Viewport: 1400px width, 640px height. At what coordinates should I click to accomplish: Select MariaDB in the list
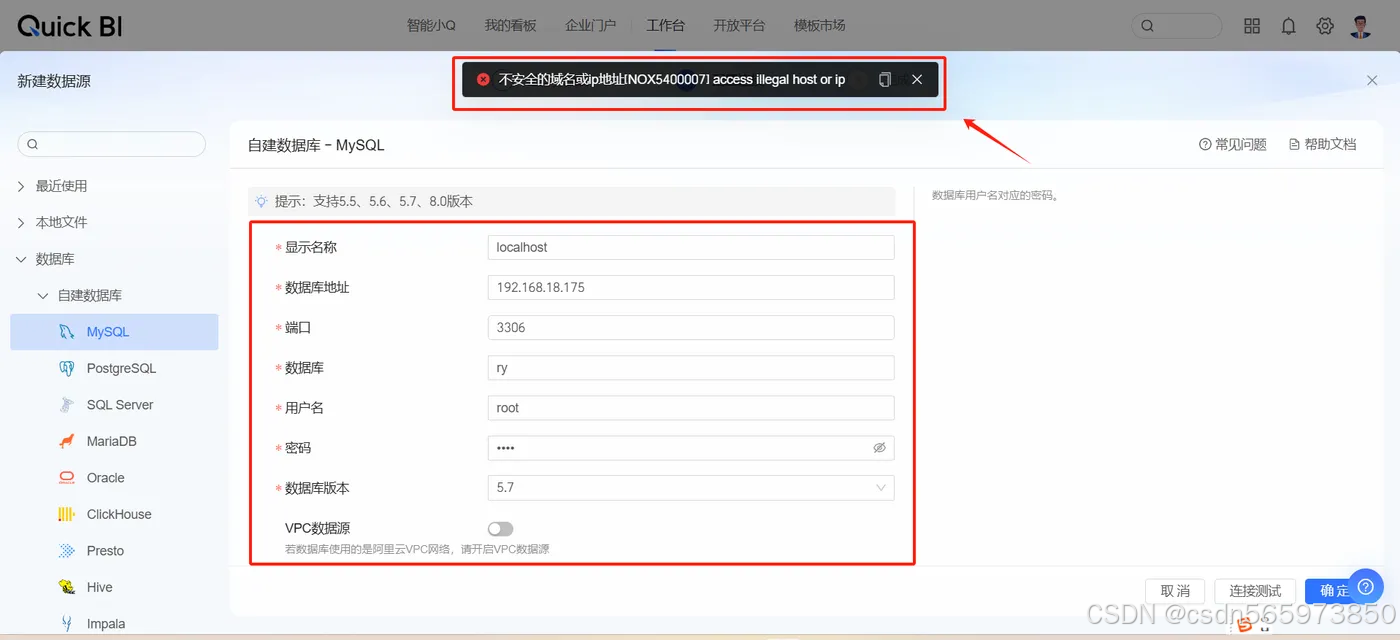tap(114, 441)
